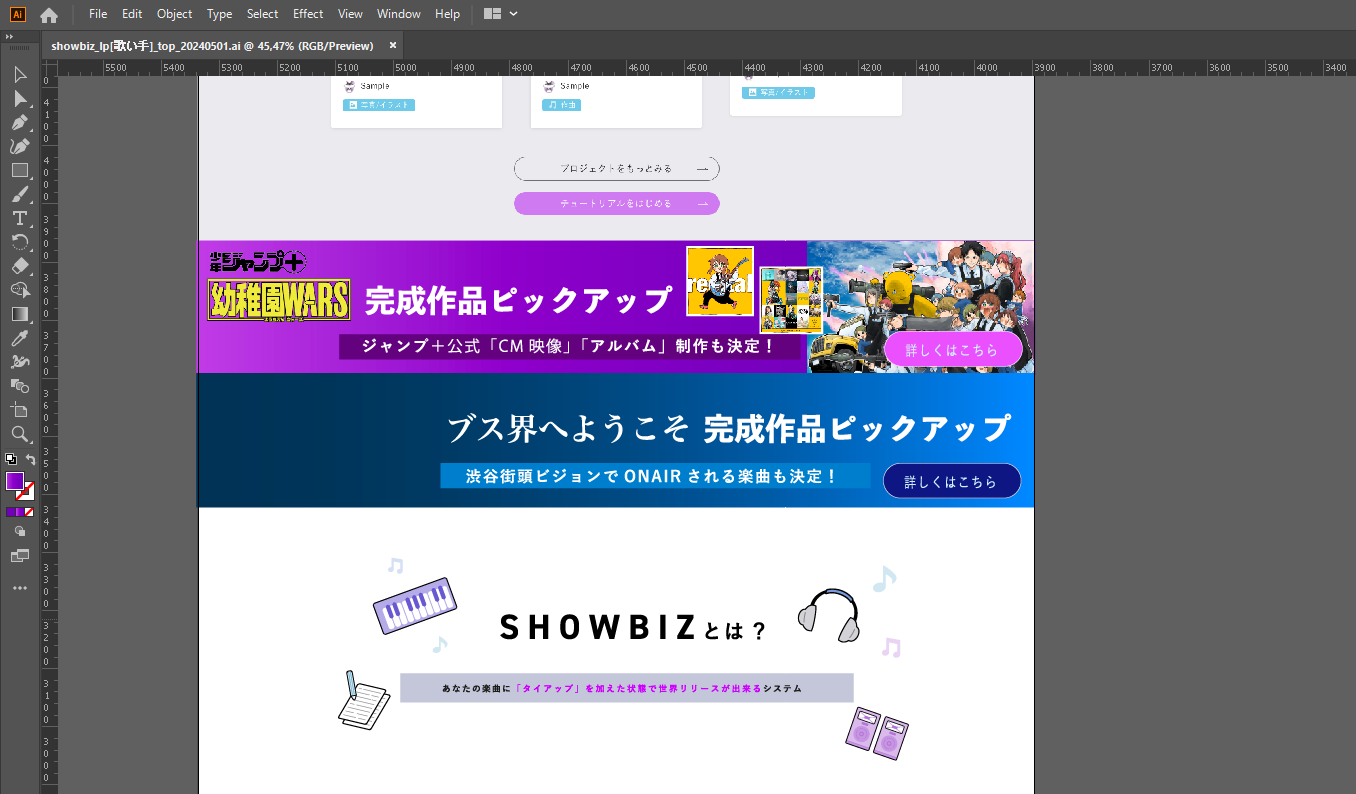The width and height of the screenshot is (1356, 794).
Task: Select the Shape Builder tool
Action: tap(20, 290)
